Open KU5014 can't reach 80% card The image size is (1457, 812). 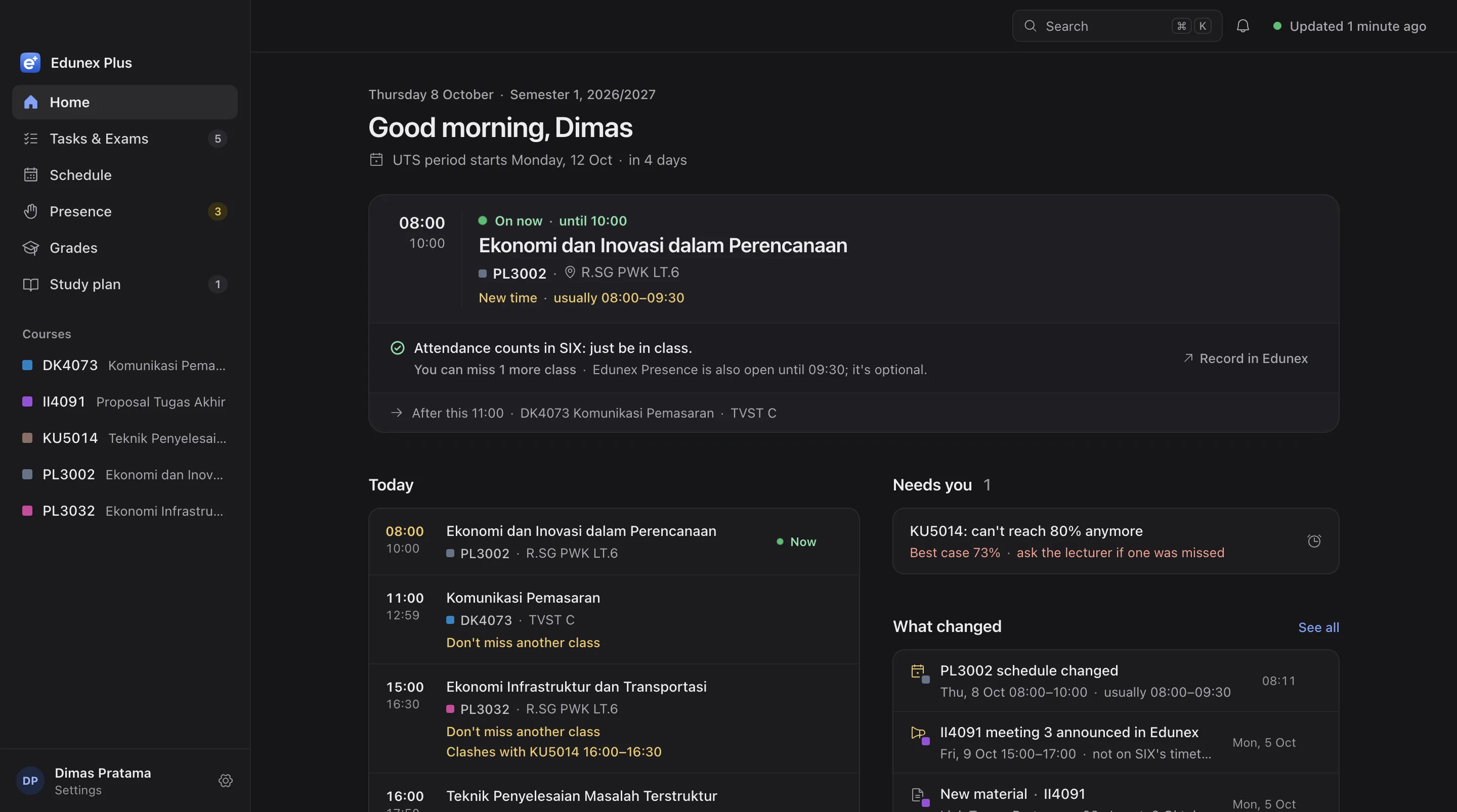pos(1116,541)
